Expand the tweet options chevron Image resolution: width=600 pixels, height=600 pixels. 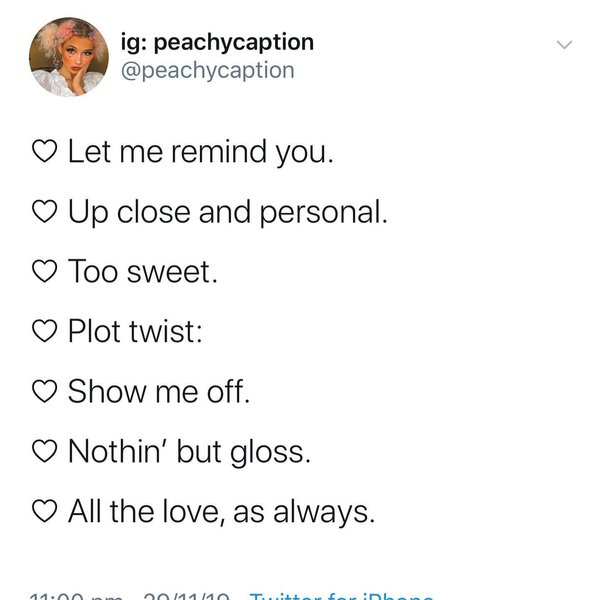click(x=564, y=45)
